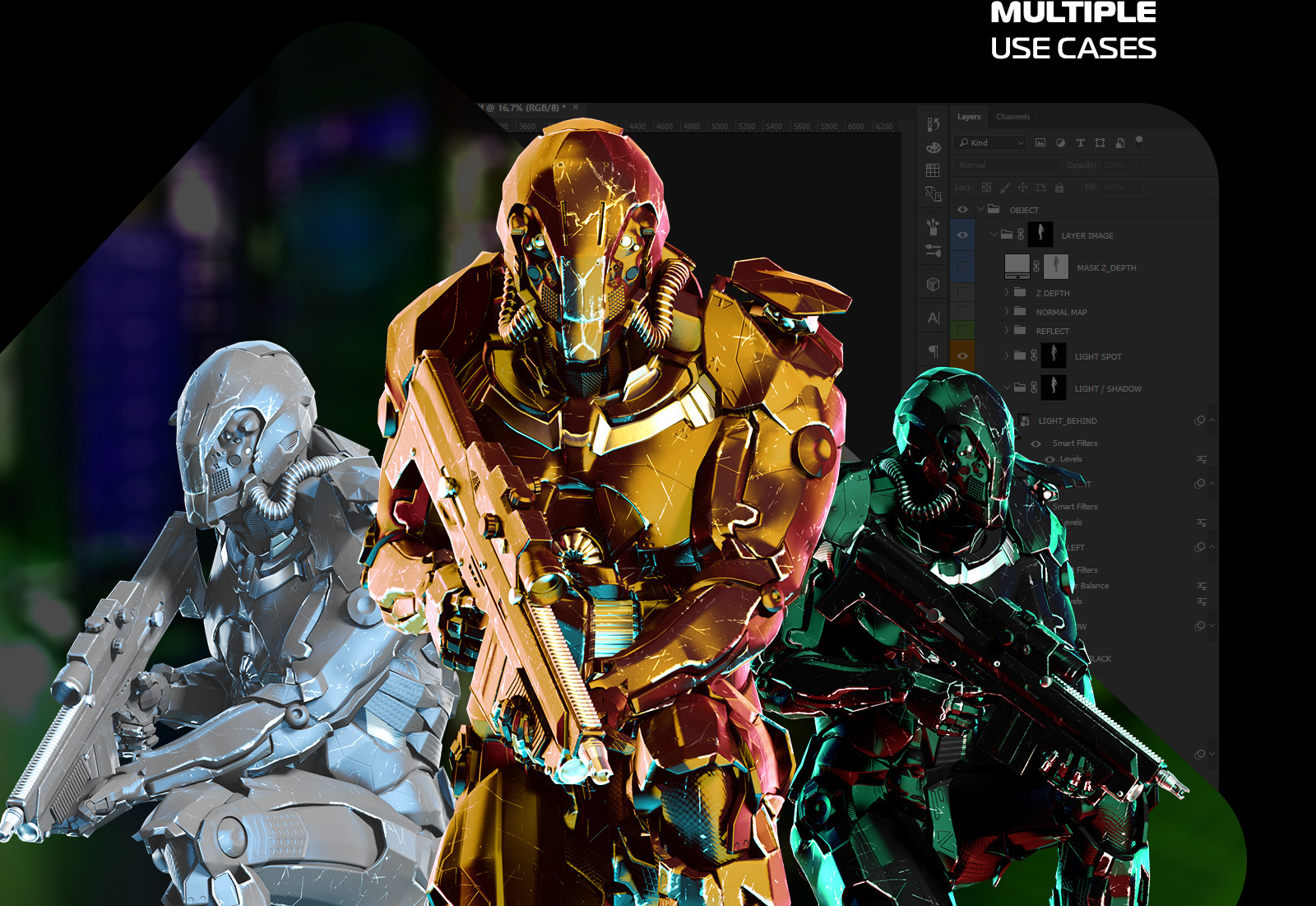Expand the Z DEPTH group
The image size is (1316, 906).
point(1006,292)
